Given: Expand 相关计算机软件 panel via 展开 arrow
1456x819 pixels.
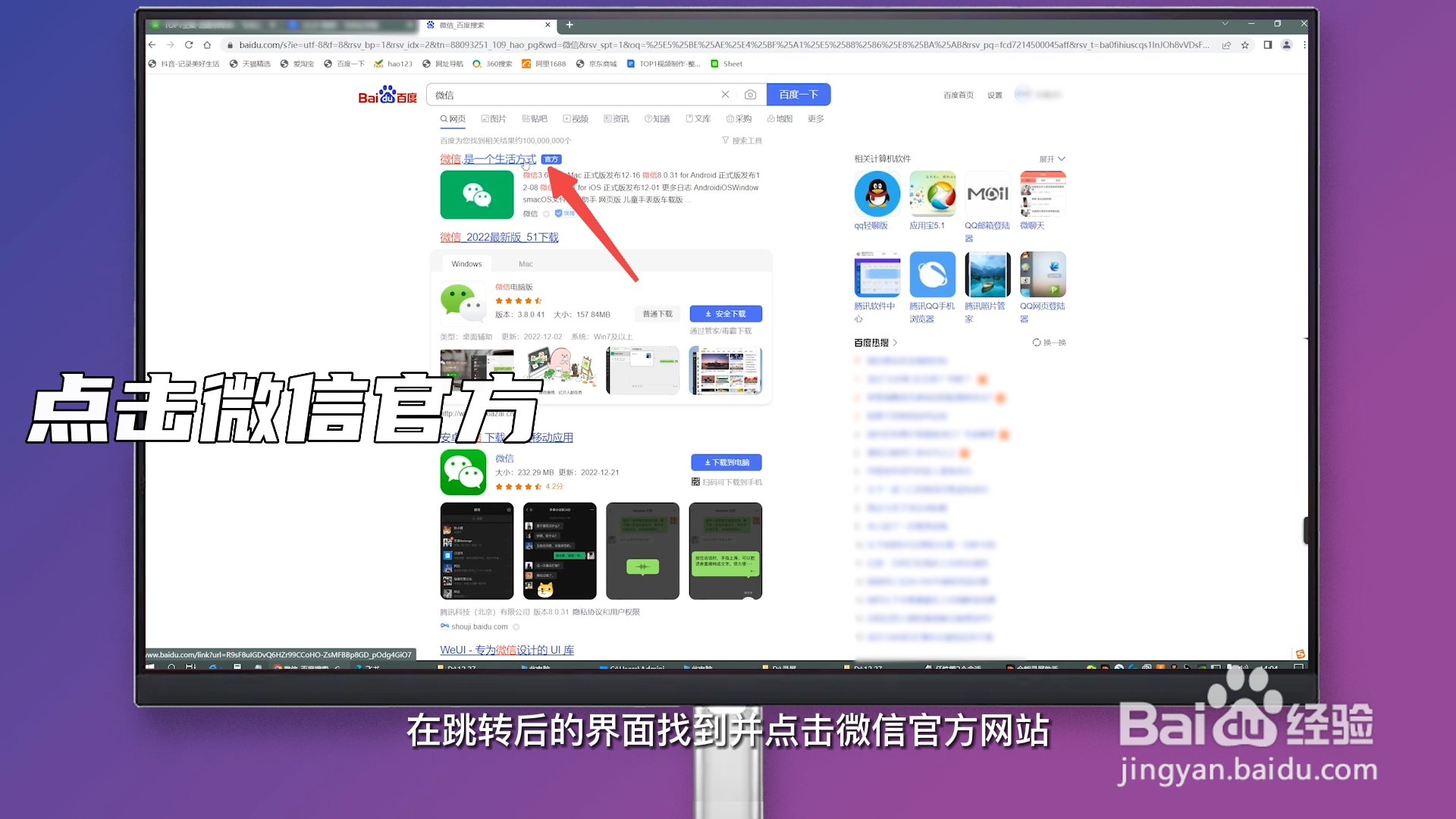Looking at the screenshot, I should (x=1051, y=158).
